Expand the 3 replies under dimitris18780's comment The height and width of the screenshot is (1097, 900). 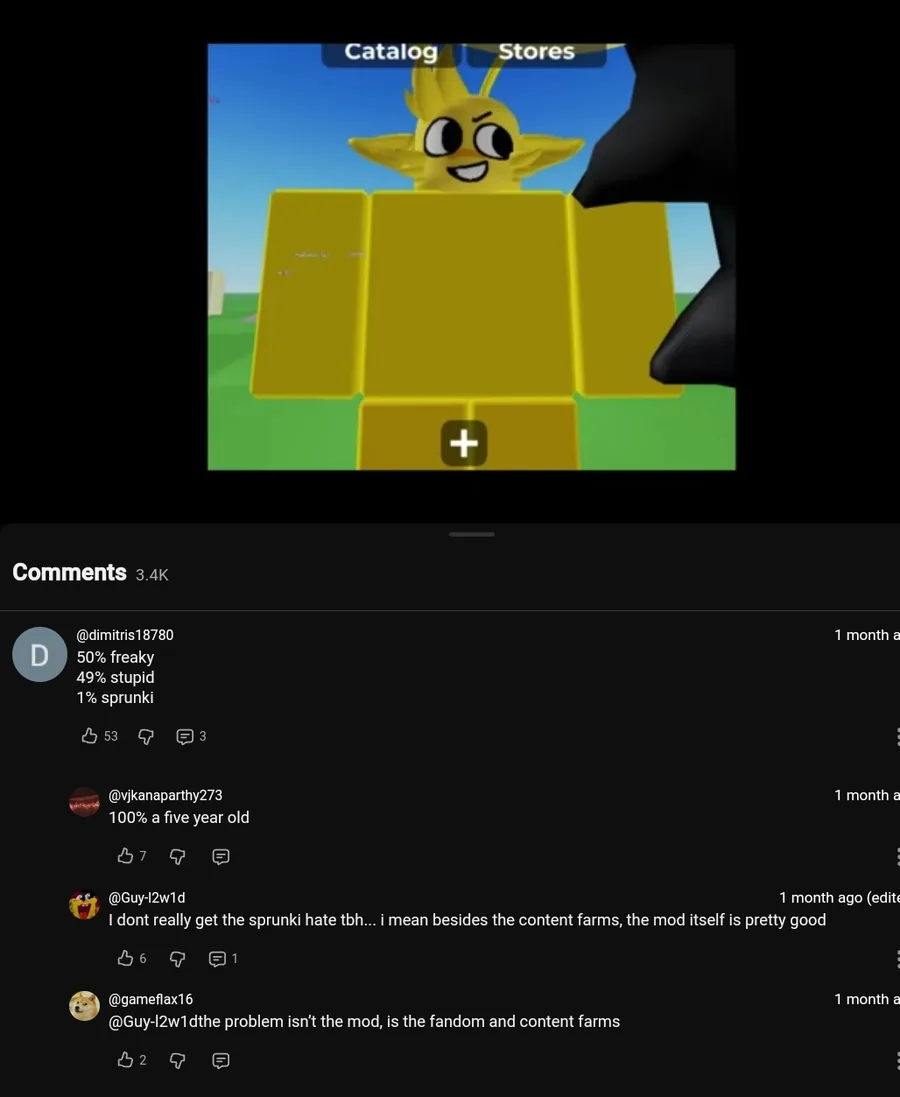coord(191,736)
